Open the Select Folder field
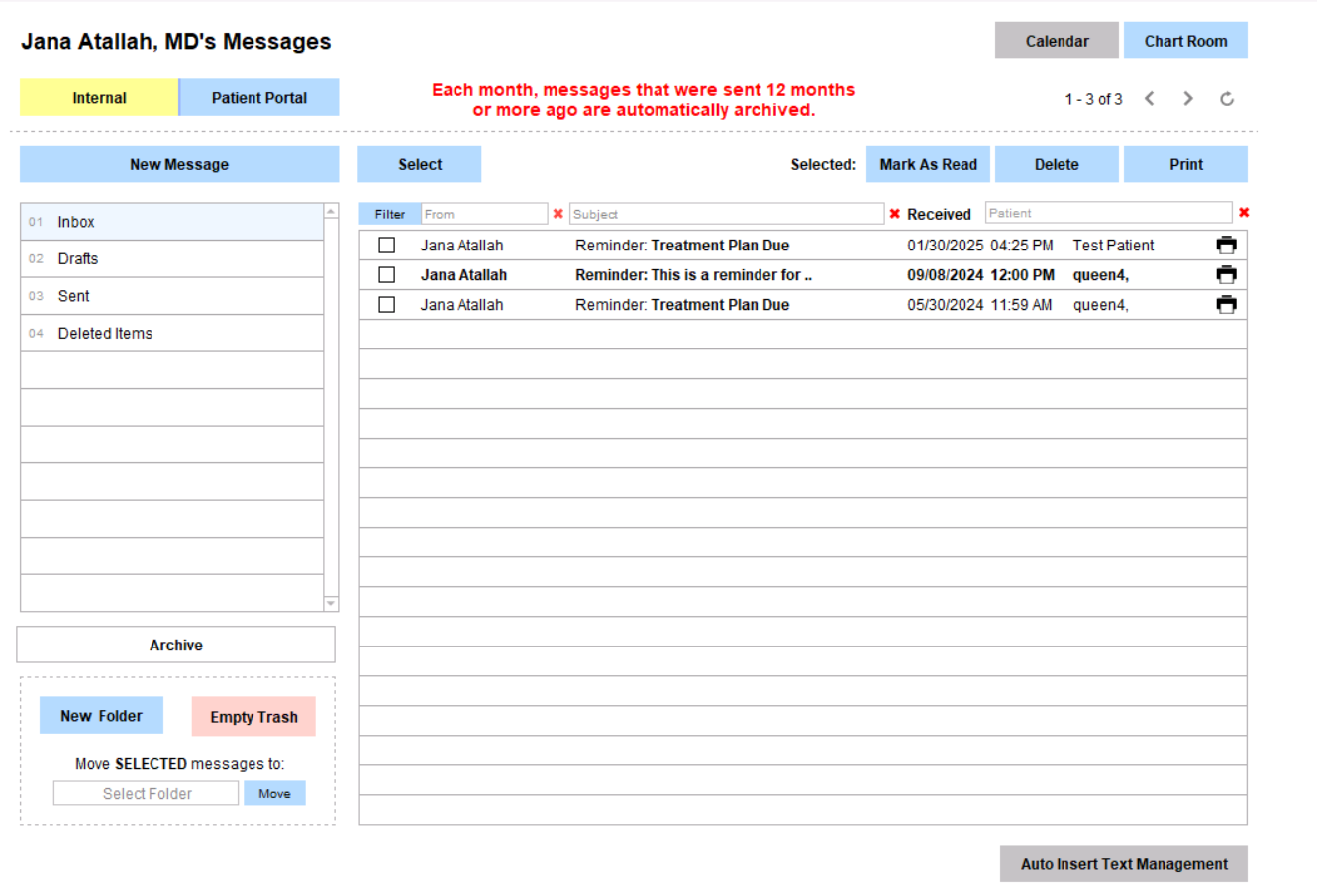This screenshot has height=896, width=1317. point(147,794)
